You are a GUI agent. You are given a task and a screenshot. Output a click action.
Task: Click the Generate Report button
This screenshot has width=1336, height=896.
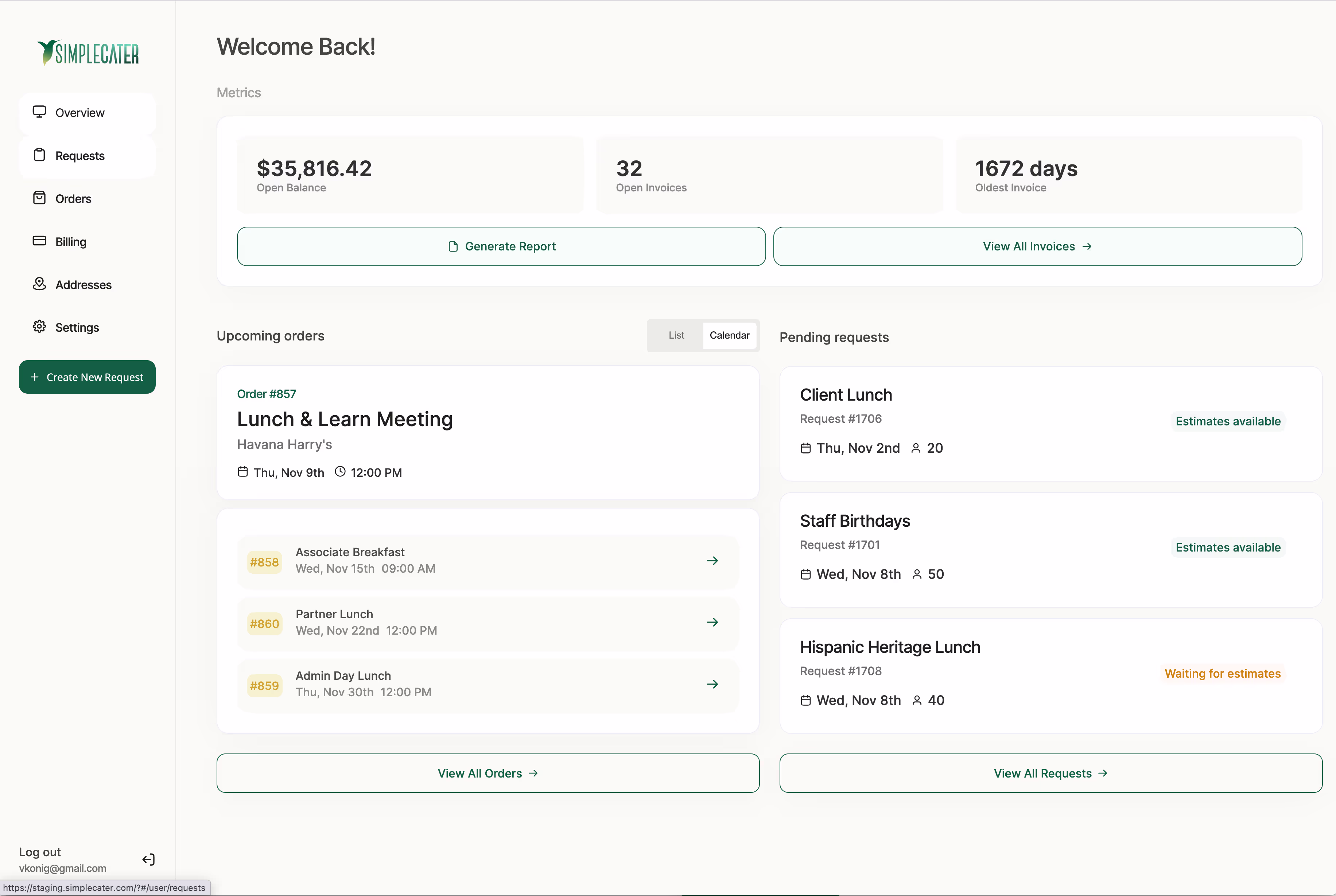[x=501, y=246]
